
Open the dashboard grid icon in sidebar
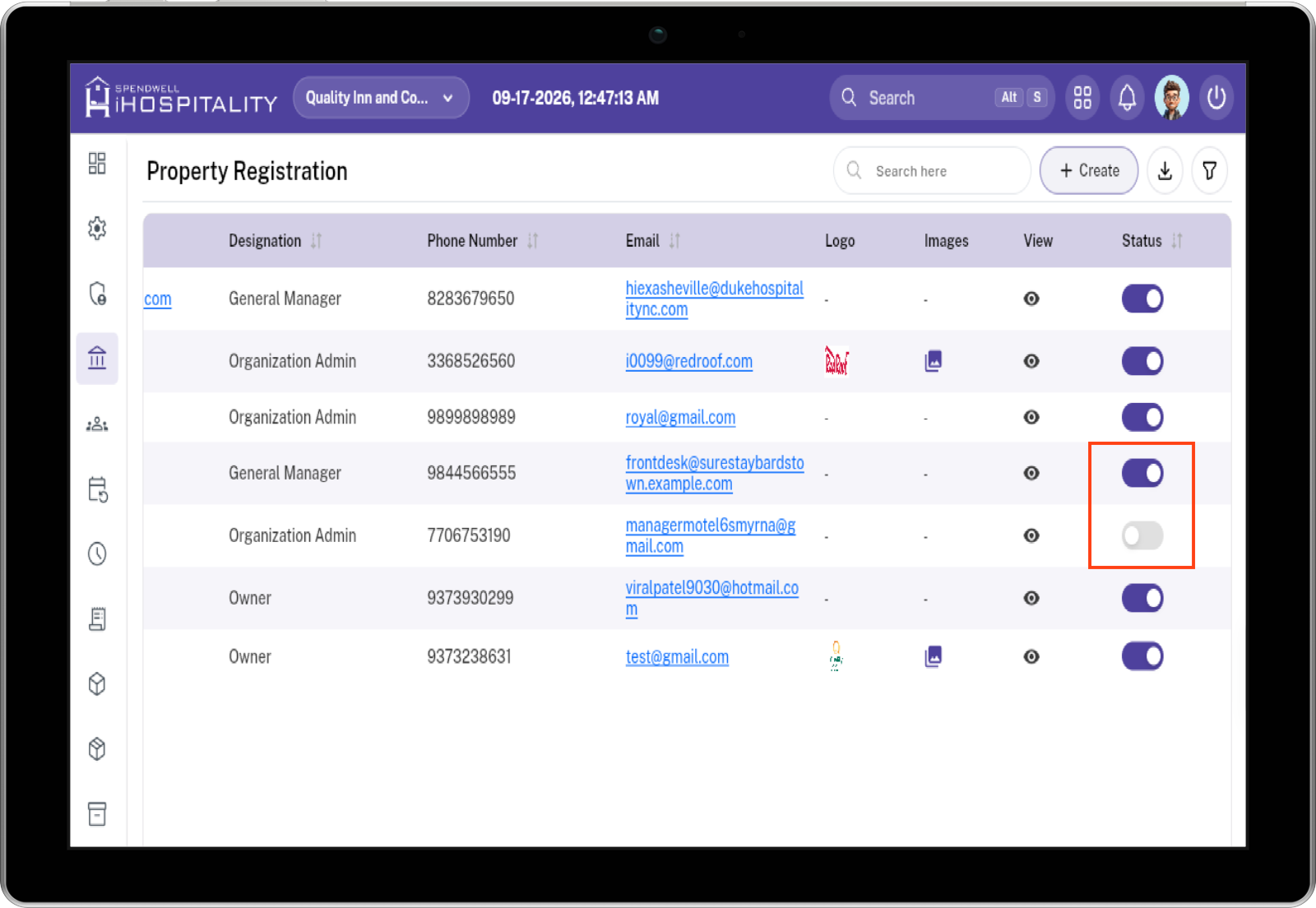(97, 163)
